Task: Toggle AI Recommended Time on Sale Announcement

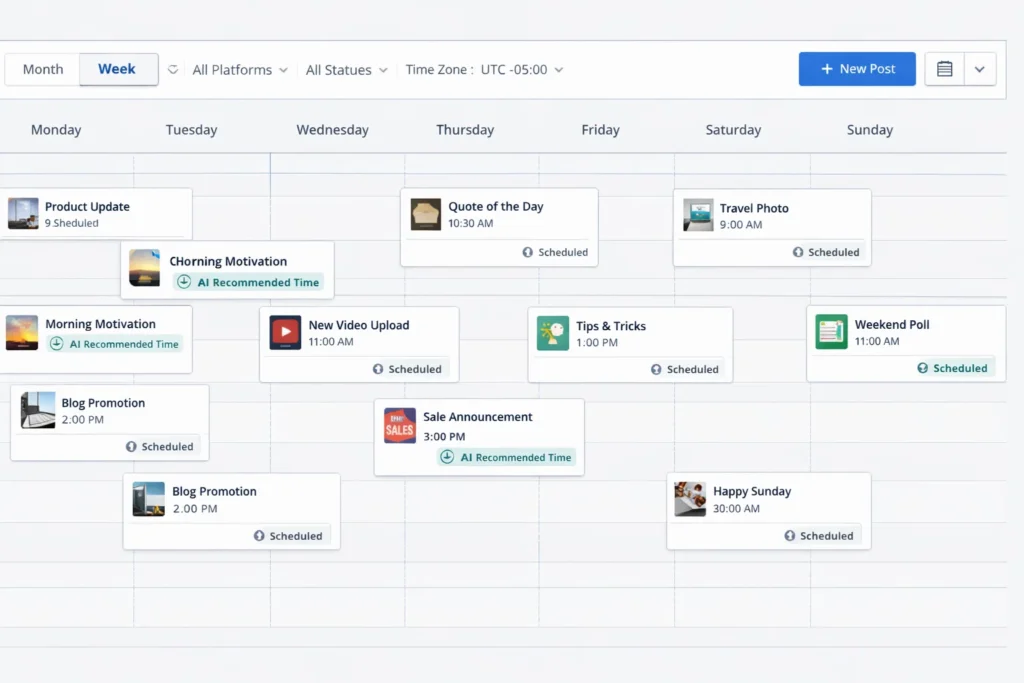Action: 505,457
